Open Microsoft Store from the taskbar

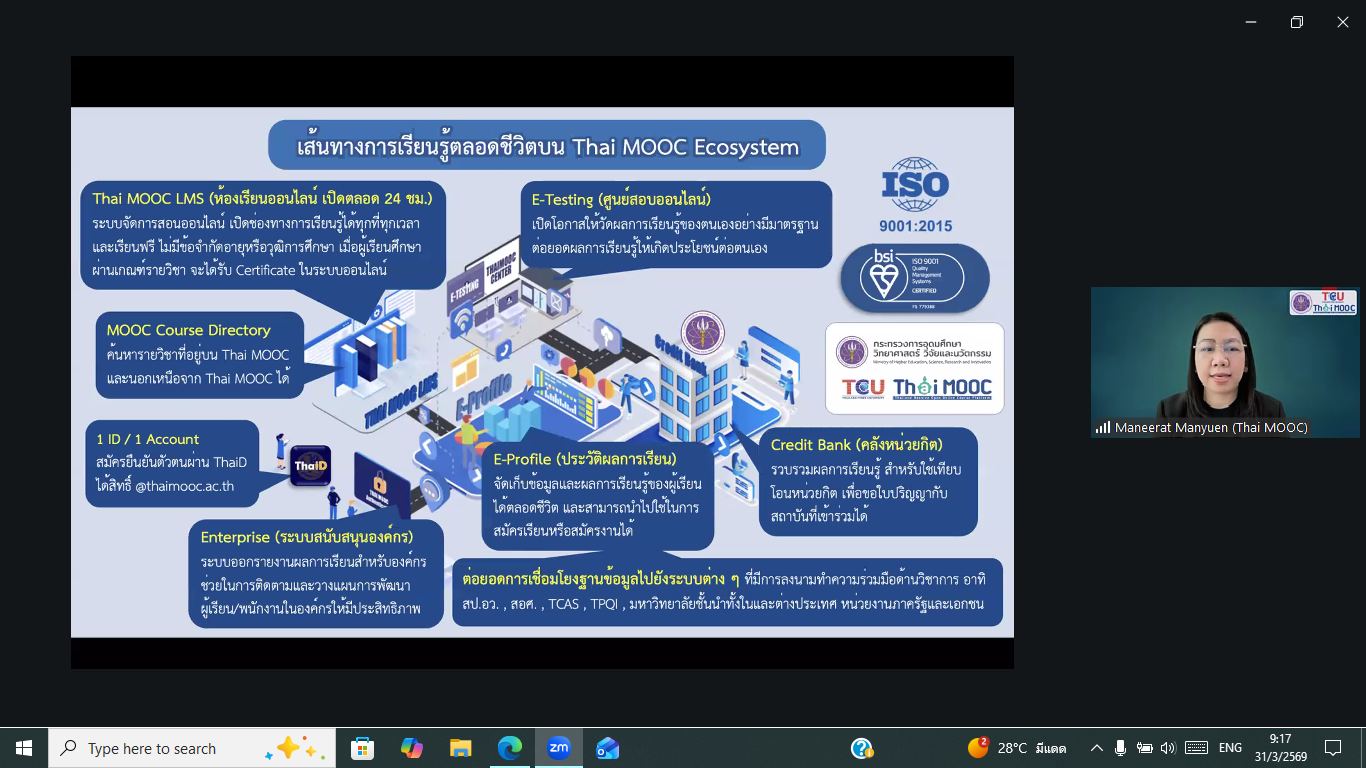pos(362,748)
